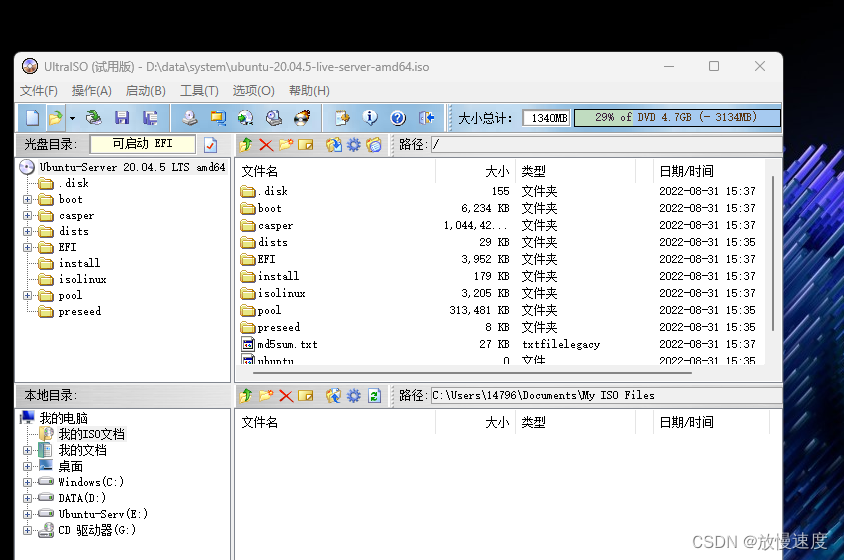
Task: Click the 29% of DVD 4.7GB capacity bar
Action: (x=677, y=117)
